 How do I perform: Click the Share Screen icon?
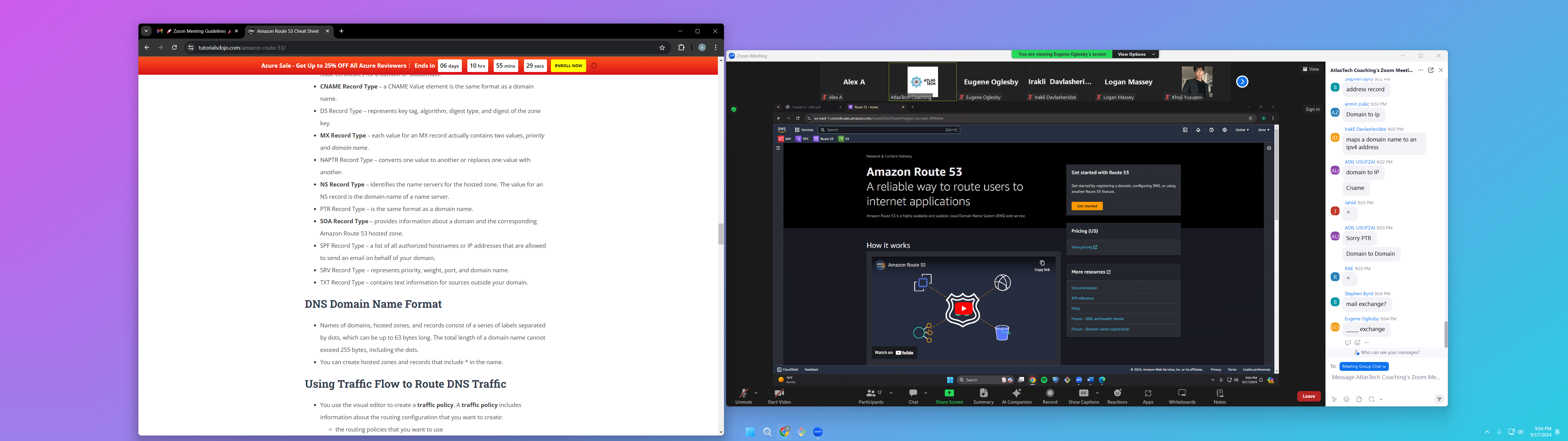pos(949,394)
